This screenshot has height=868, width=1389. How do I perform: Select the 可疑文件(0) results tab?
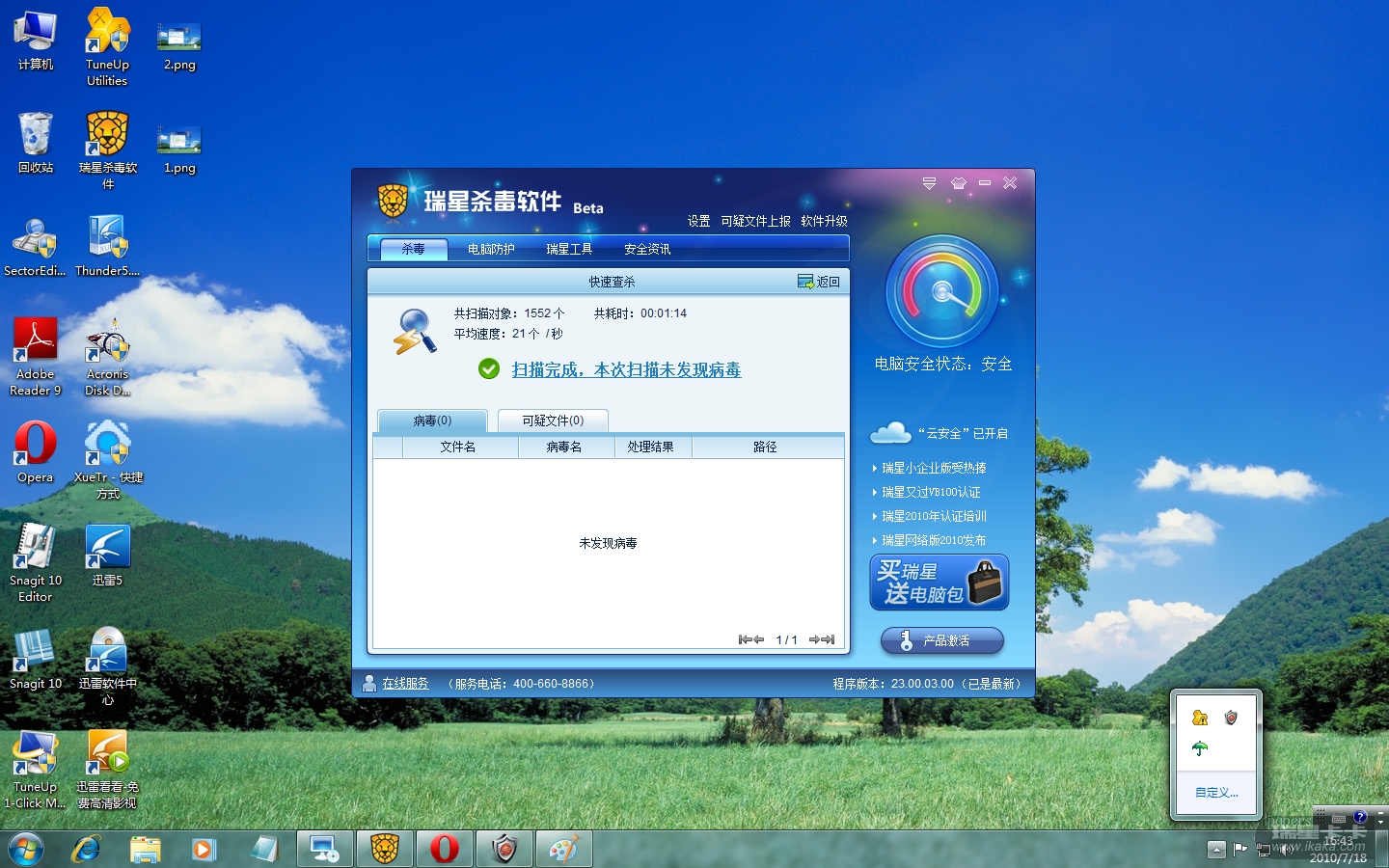coord(554,420)
